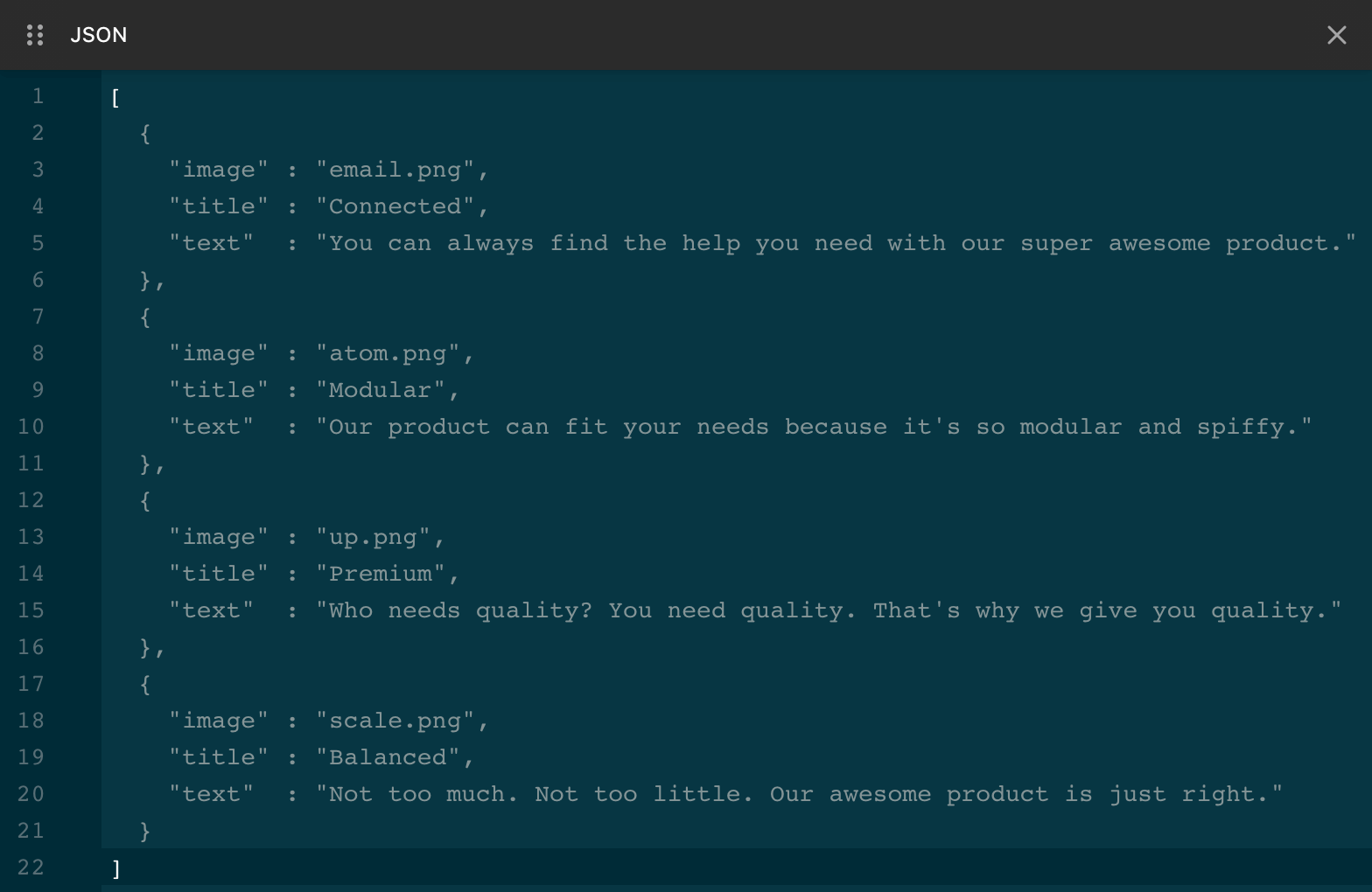This screenshot has width=1372, height=892.
Task: Place cursor on "up.png" value
Action: coord(373,537)
